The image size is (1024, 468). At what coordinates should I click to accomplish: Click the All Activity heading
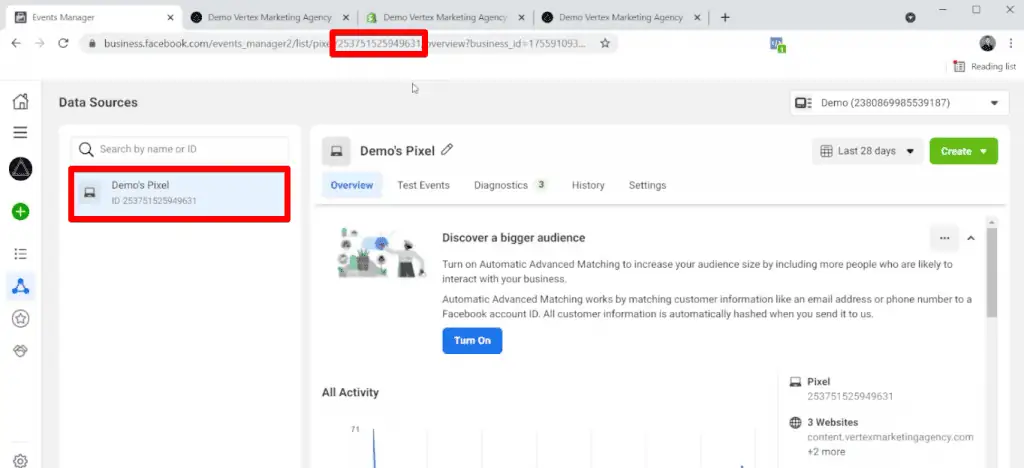pos(350,392)
